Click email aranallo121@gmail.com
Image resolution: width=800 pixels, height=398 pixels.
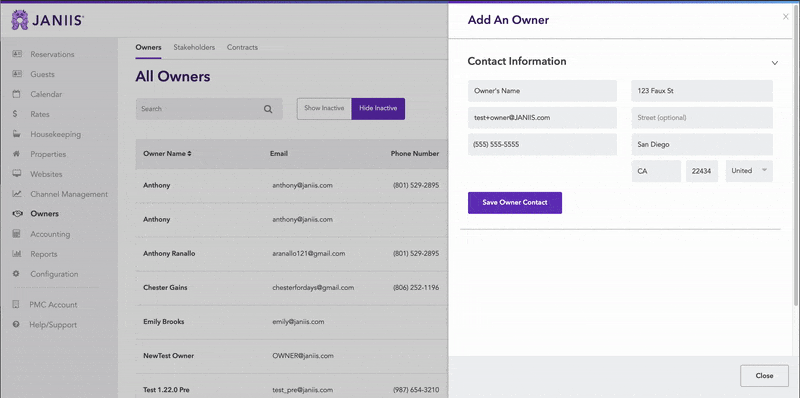(309, 254)
